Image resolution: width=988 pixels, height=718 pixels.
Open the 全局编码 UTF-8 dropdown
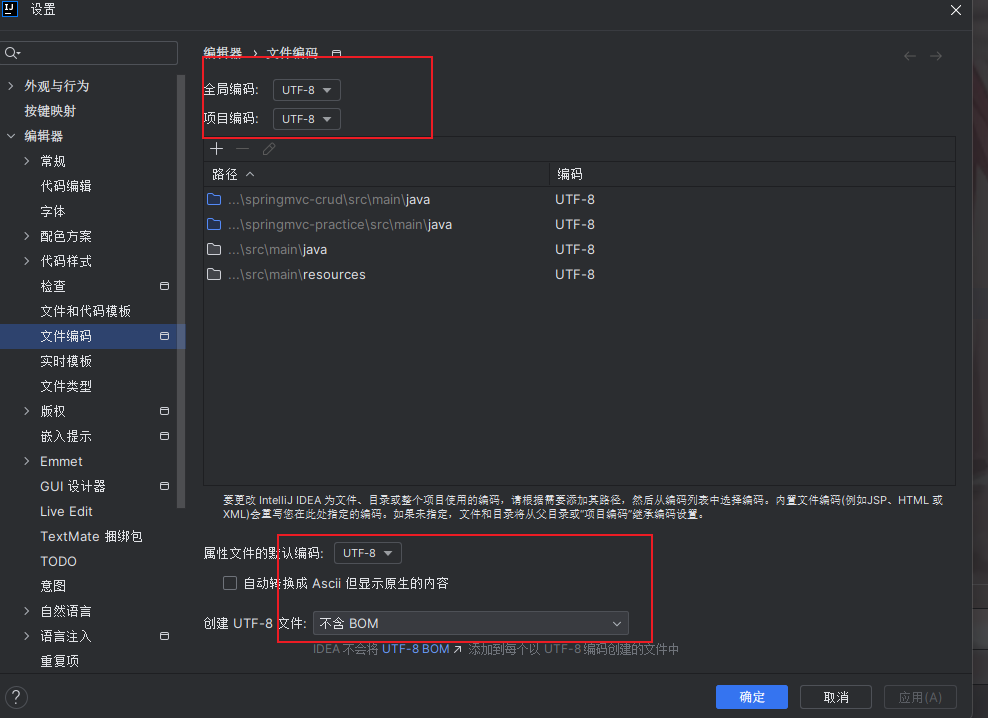306,89
